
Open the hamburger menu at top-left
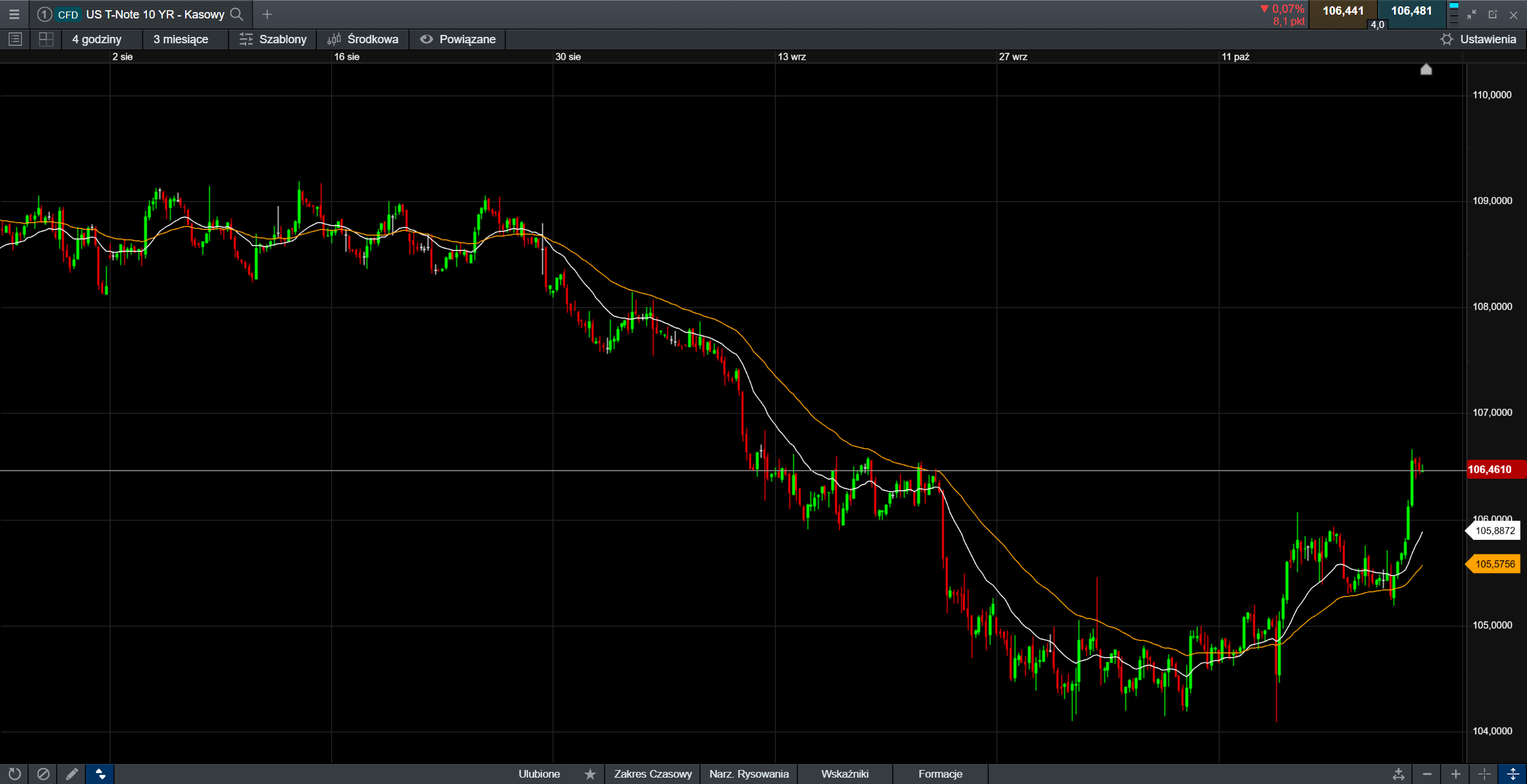(x=14, y=14)
